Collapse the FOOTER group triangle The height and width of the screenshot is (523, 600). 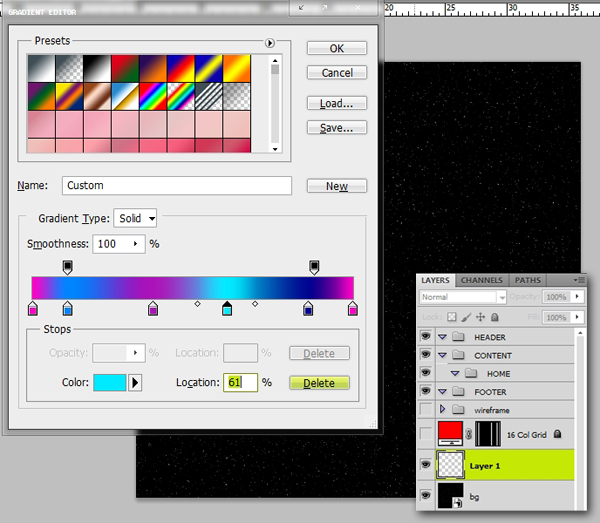click(x=443, y=392)
